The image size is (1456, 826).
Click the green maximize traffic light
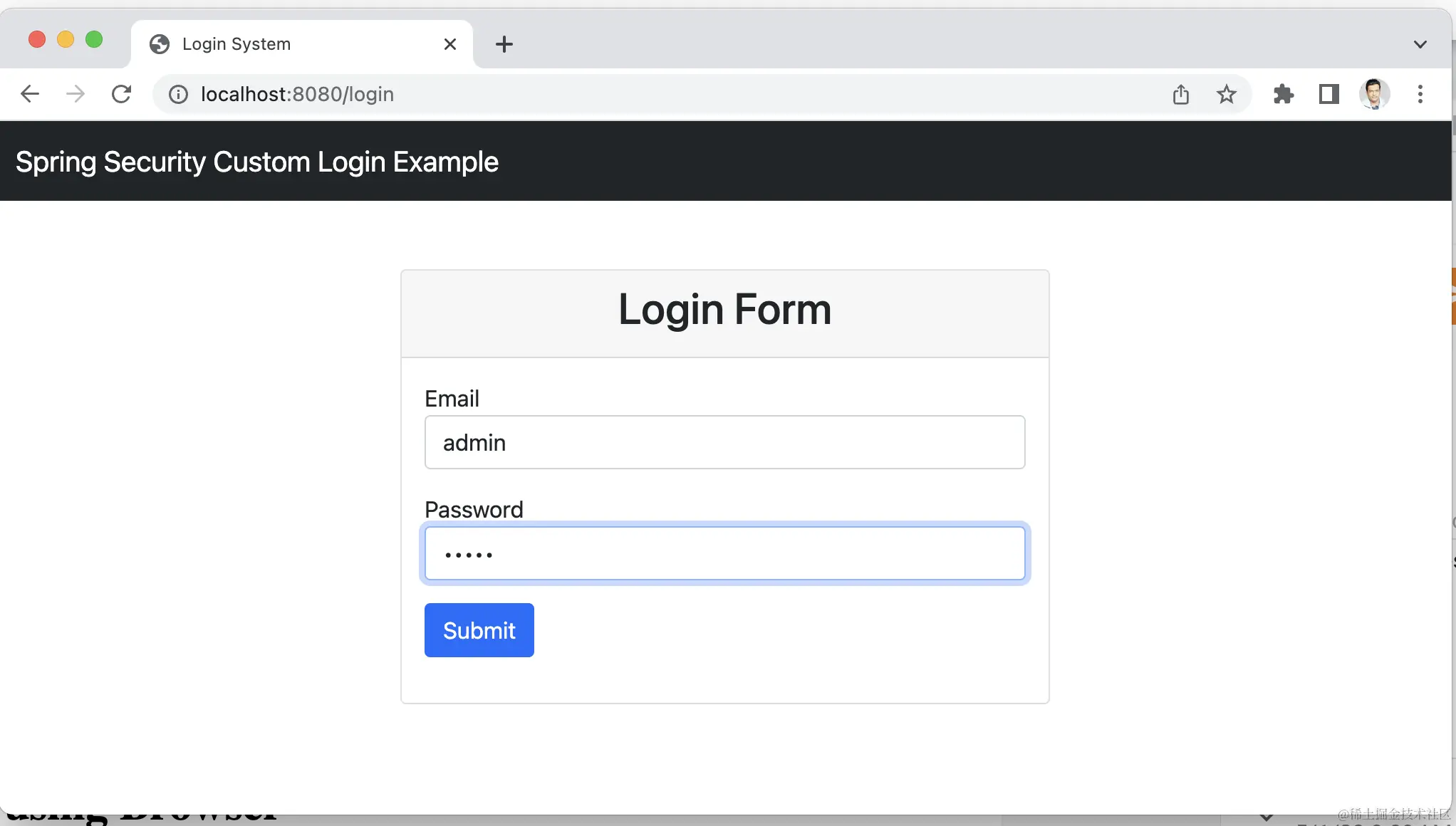[94, 39]
